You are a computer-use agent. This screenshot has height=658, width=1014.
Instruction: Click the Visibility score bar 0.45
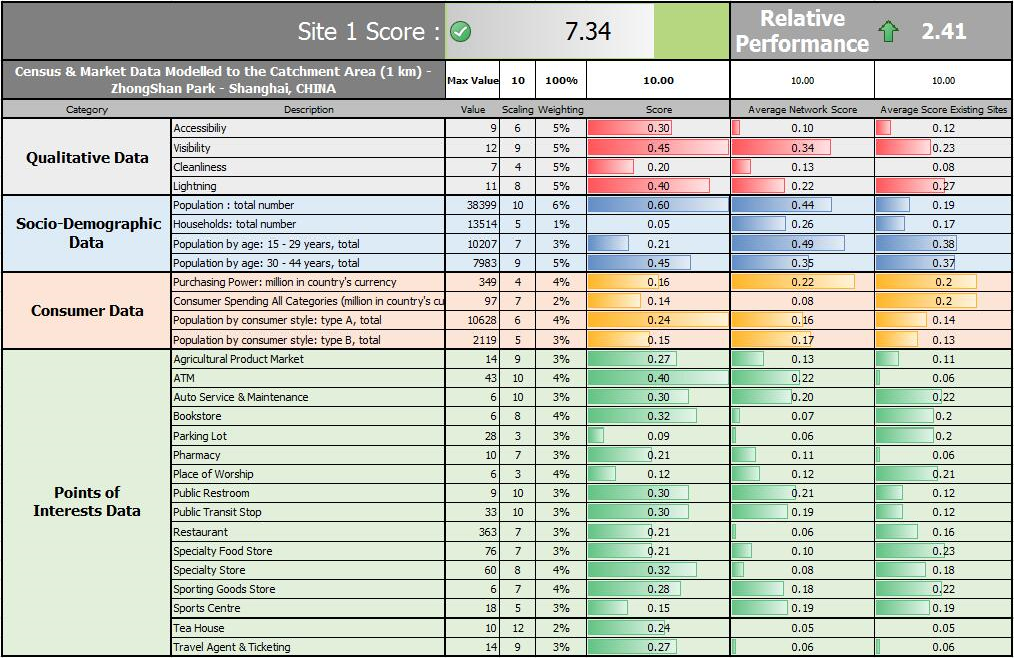point(658,148)
